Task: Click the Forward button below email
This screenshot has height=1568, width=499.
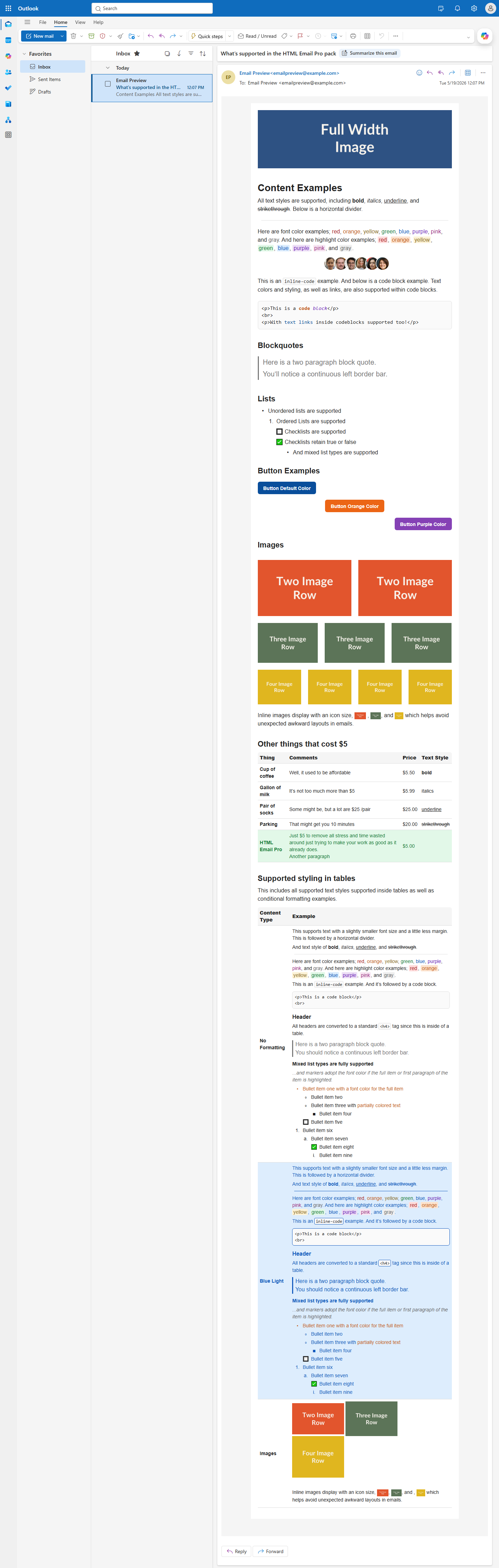Action: click(x=271, y=1551)
